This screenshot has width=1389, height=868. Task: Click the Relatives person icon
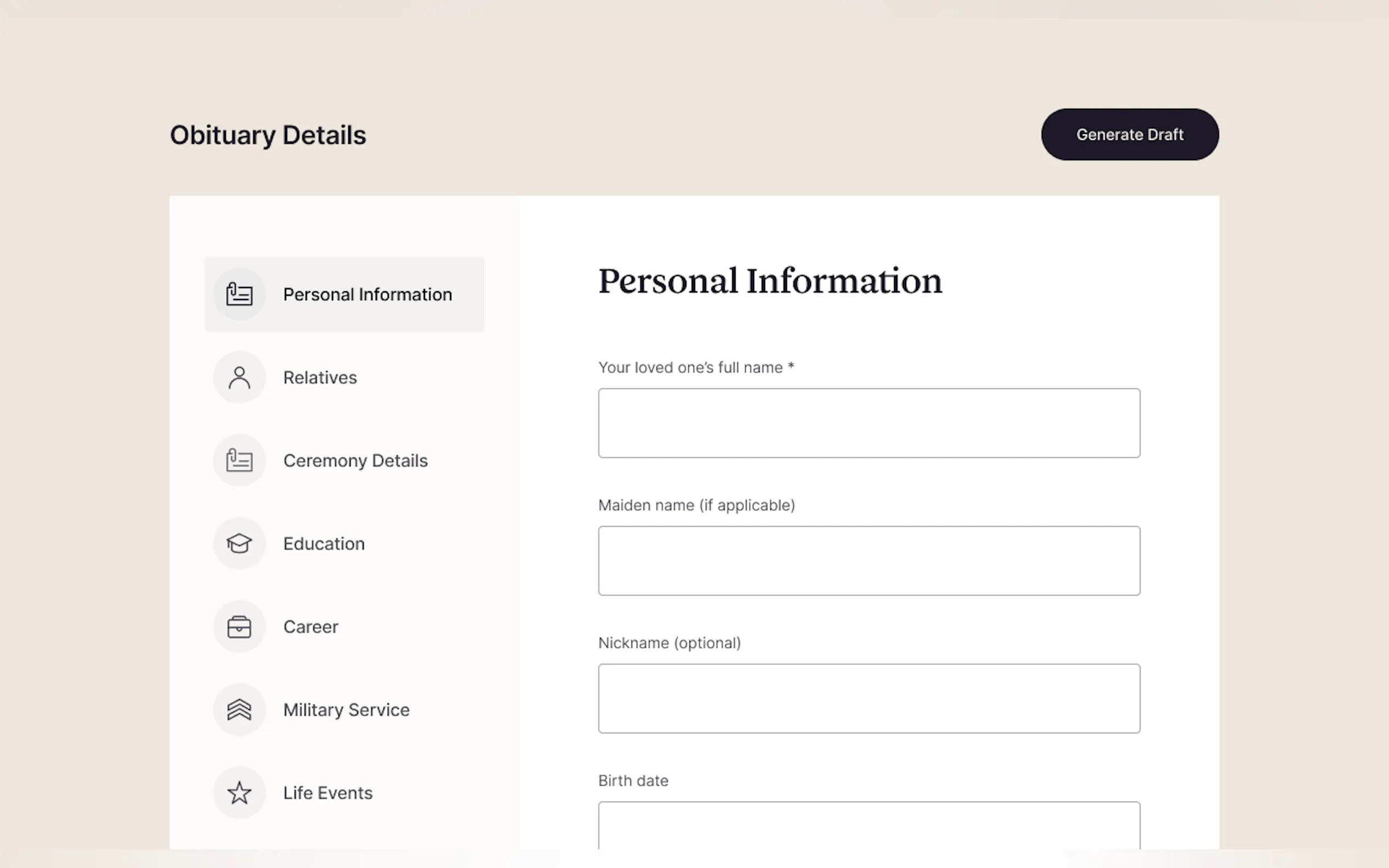coord(240,378)
